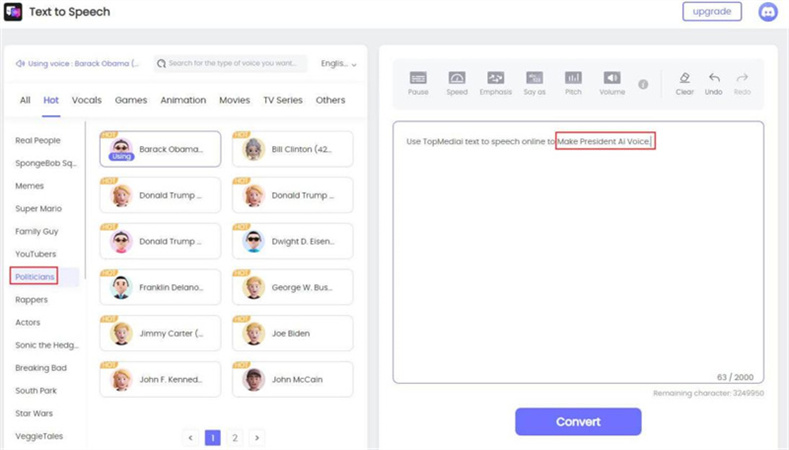Click the upgrade button
This screenshot has width=789, height=450.
click(x=712, y=12)
